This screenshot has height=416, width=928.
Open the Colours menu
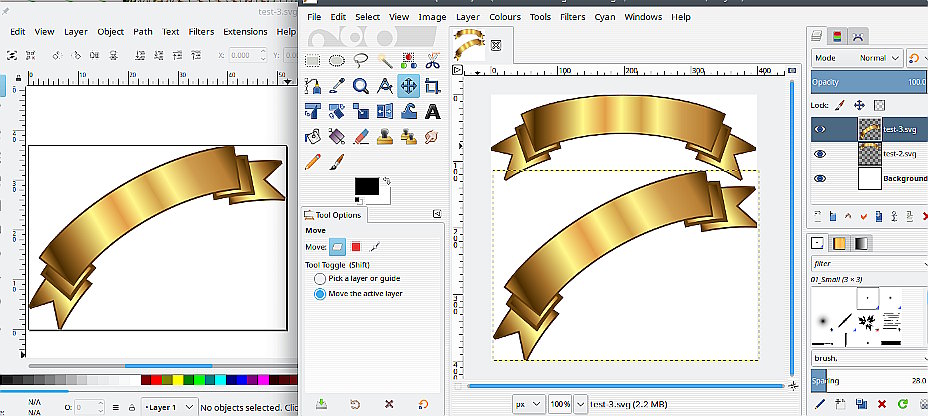(504, 17)
